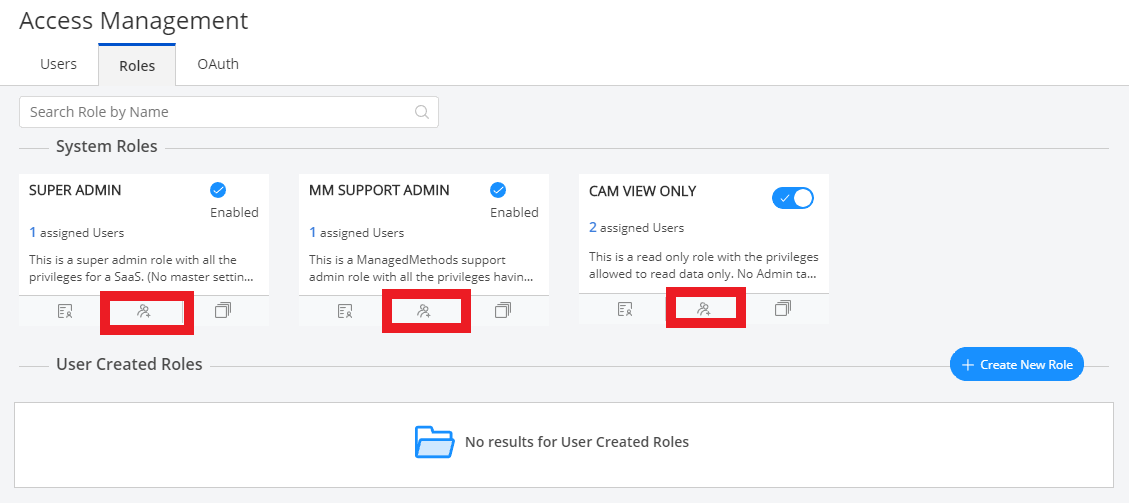Open the 1 assigned Users link on SUPER ADMIN
The height and width of the screenshot is (503, 1129).
coord(77,233)
